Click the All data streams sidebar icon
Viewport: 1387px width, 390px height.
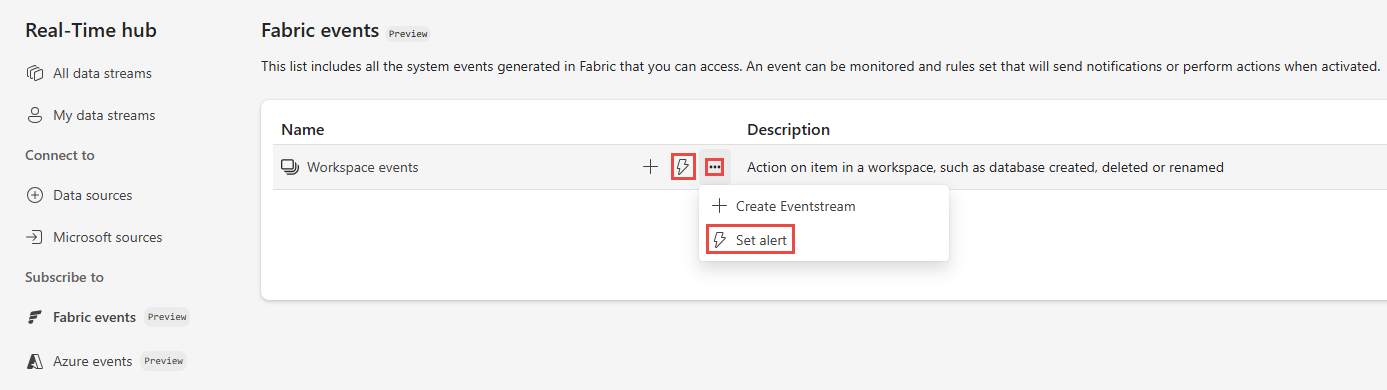tap(34, 73)
